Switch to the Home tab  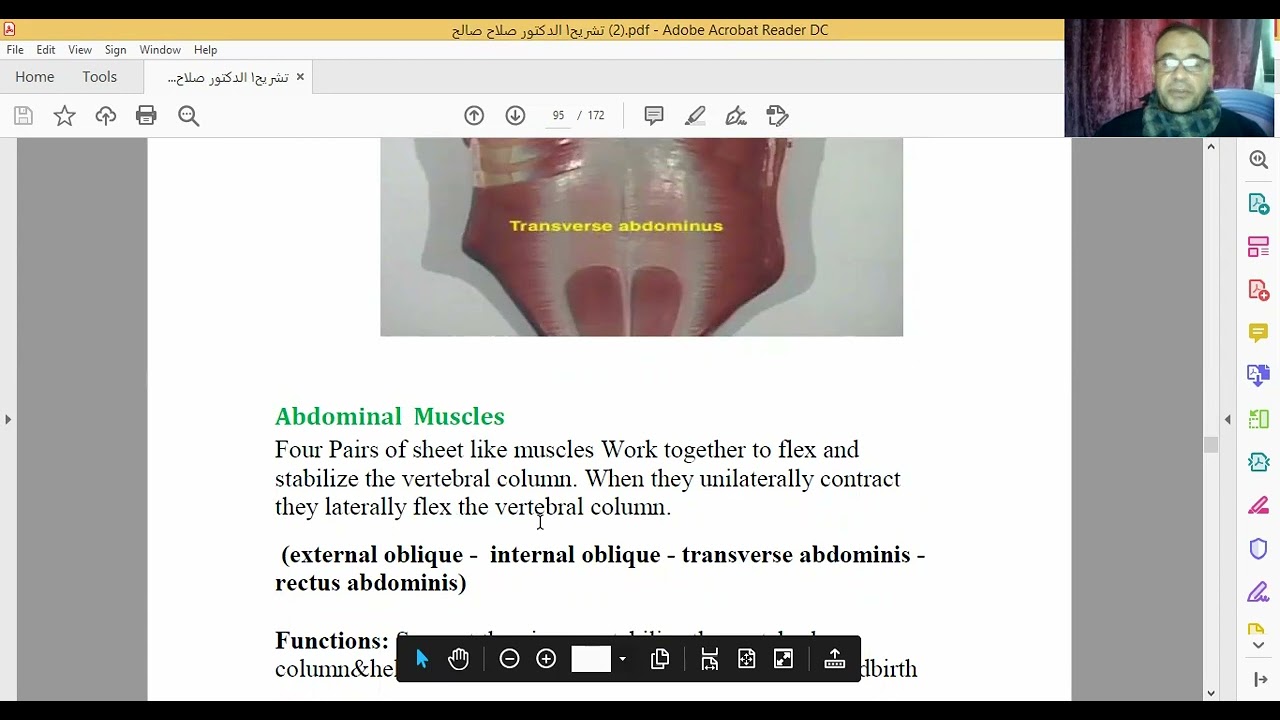point(35,77)
